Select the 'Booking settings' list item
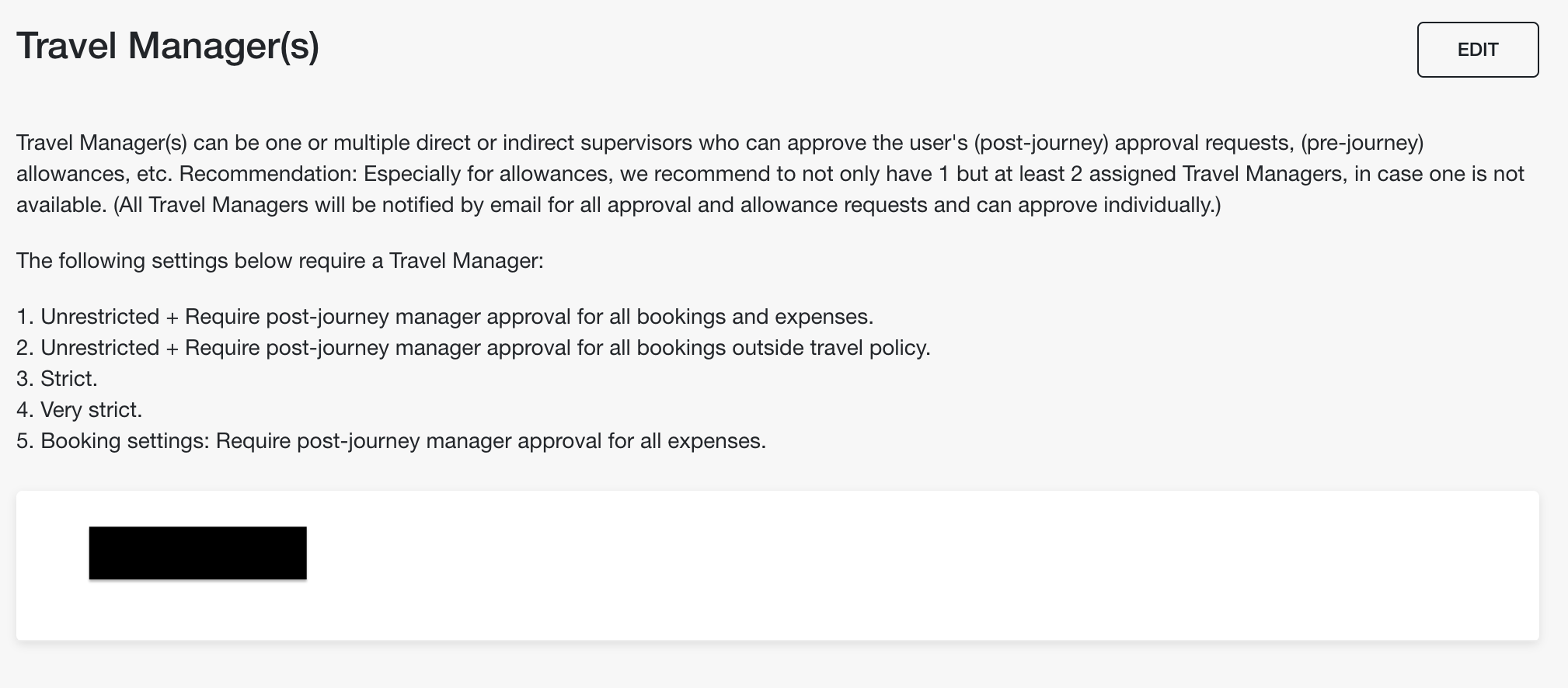The image size is (1568, 688). tap(391, 441)
